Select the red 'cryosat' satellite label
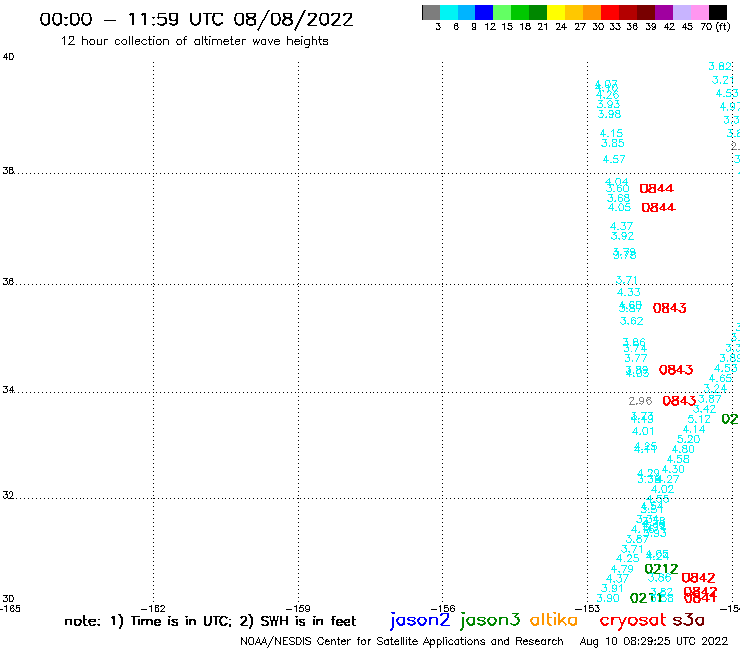The width and height of the screenshot is (740, 650). (632, 620)
